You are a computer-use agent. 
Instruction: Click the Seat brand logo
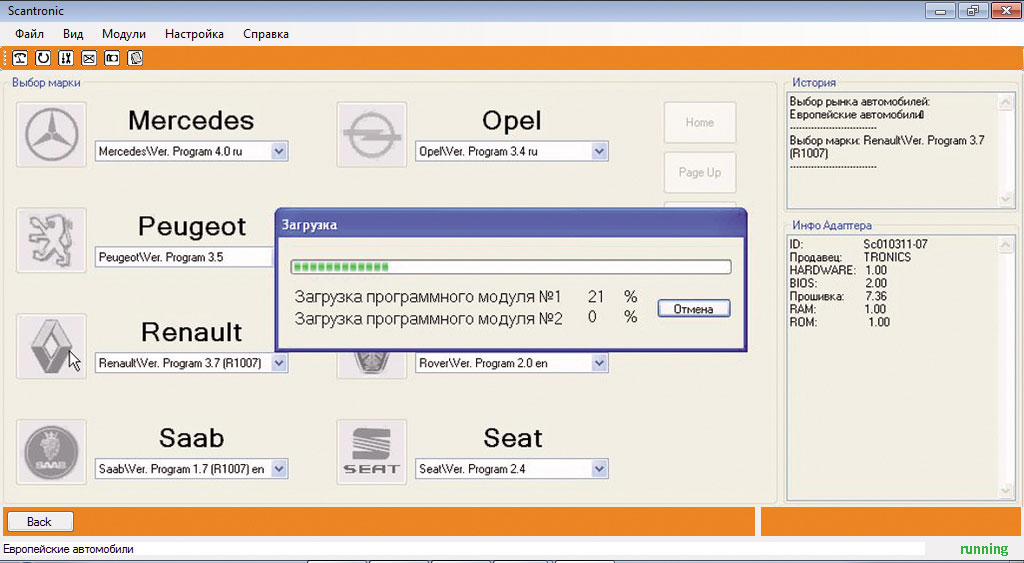click(x=371, y=452)
